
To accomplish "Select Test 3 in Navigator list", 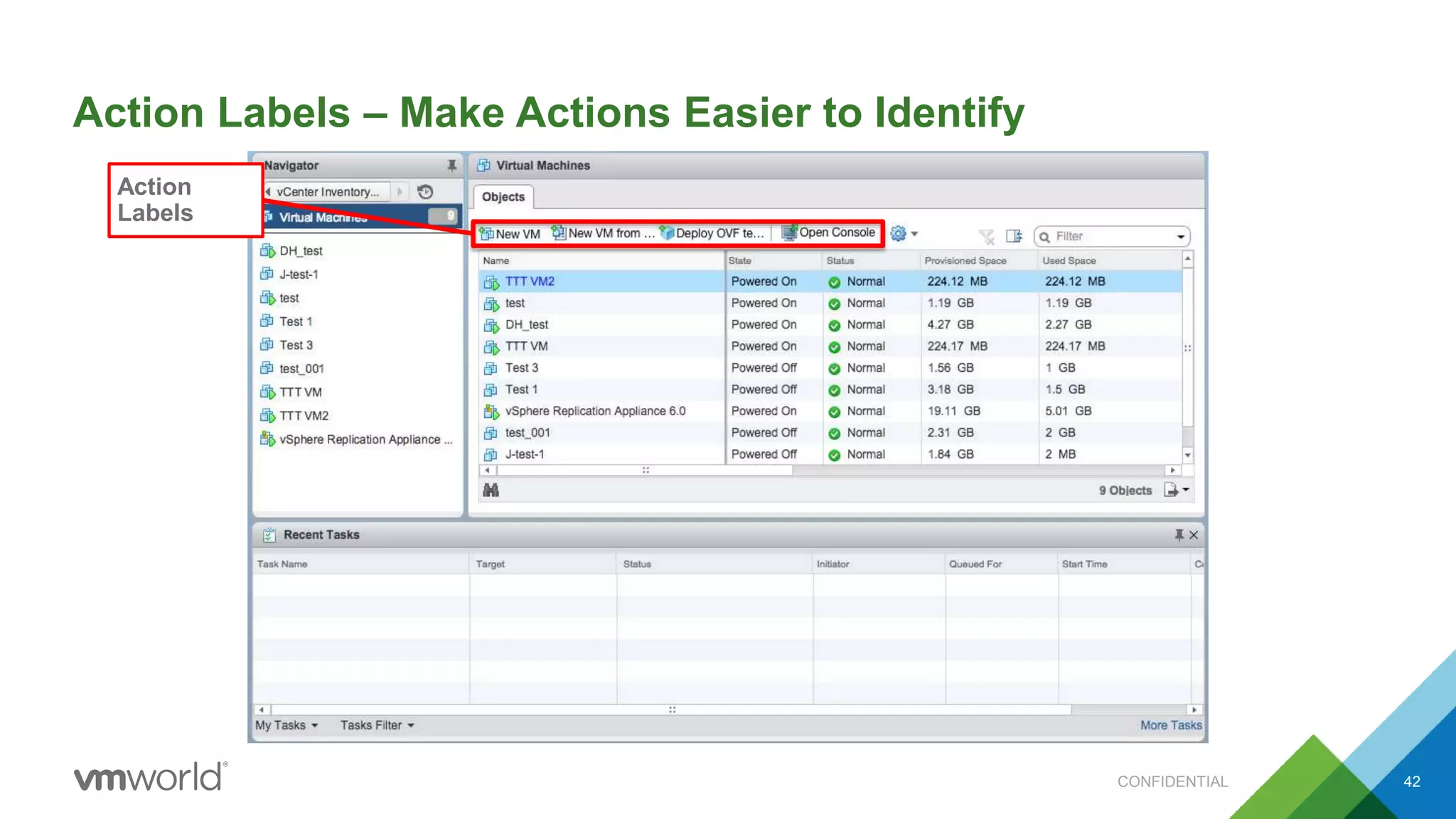I will point(296,345).
